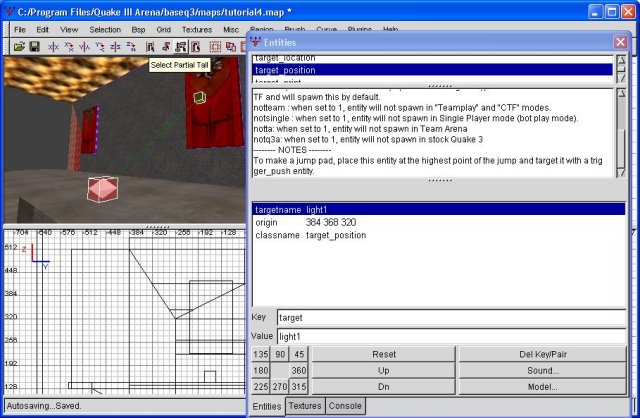Click the Select Touching icon
This screenshot has height=418, width=640.
tap(165, 47)
